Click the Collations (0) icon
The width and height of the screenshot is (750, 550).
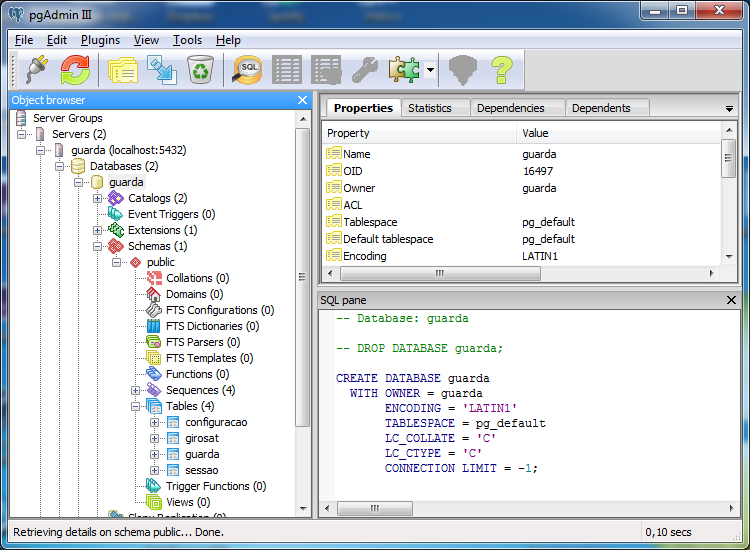point(154,278)
